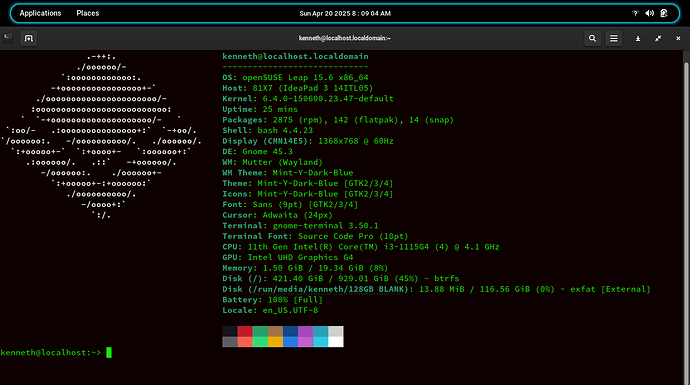
Task: Open the terminal search
Action: [592, 38]
